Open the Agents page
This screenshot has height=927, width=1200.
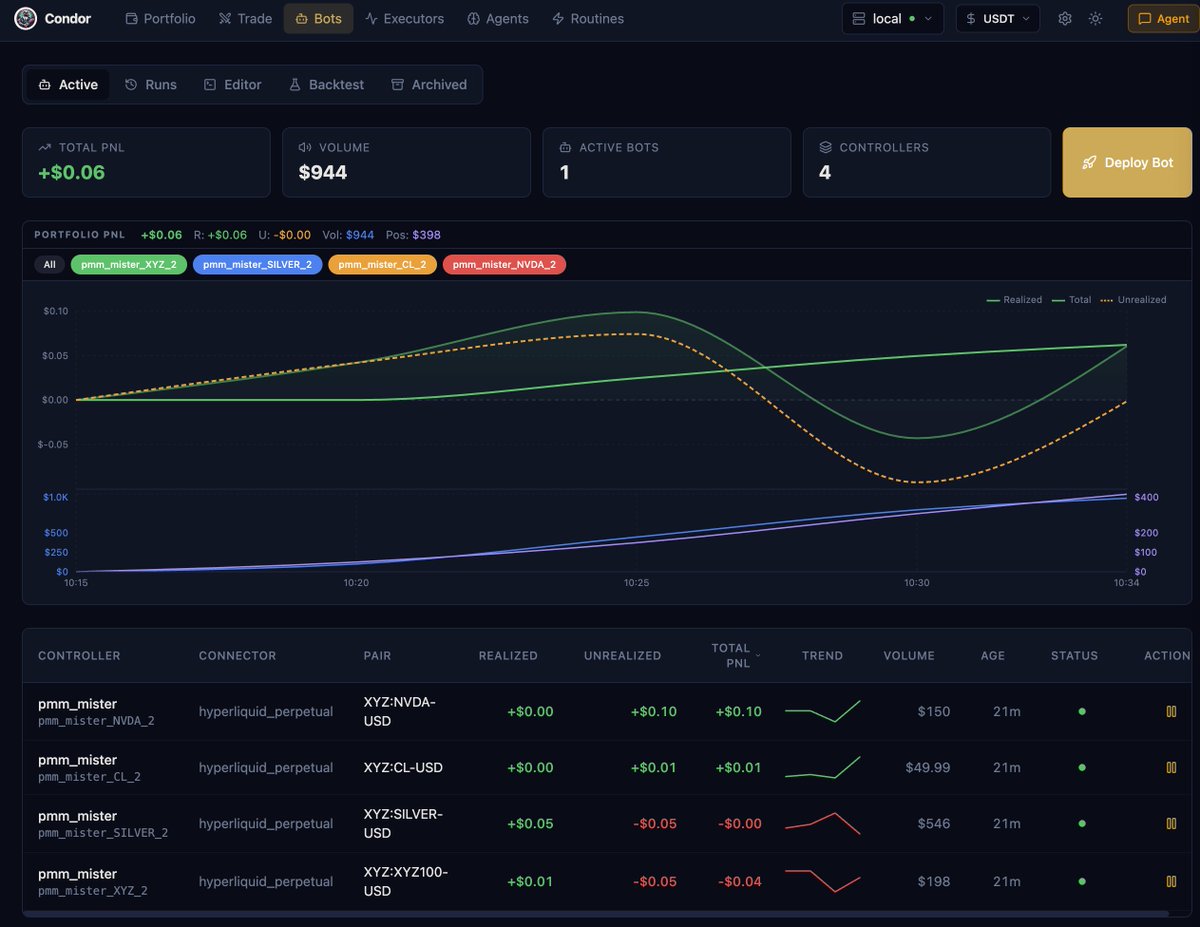(x=498, y=18)
